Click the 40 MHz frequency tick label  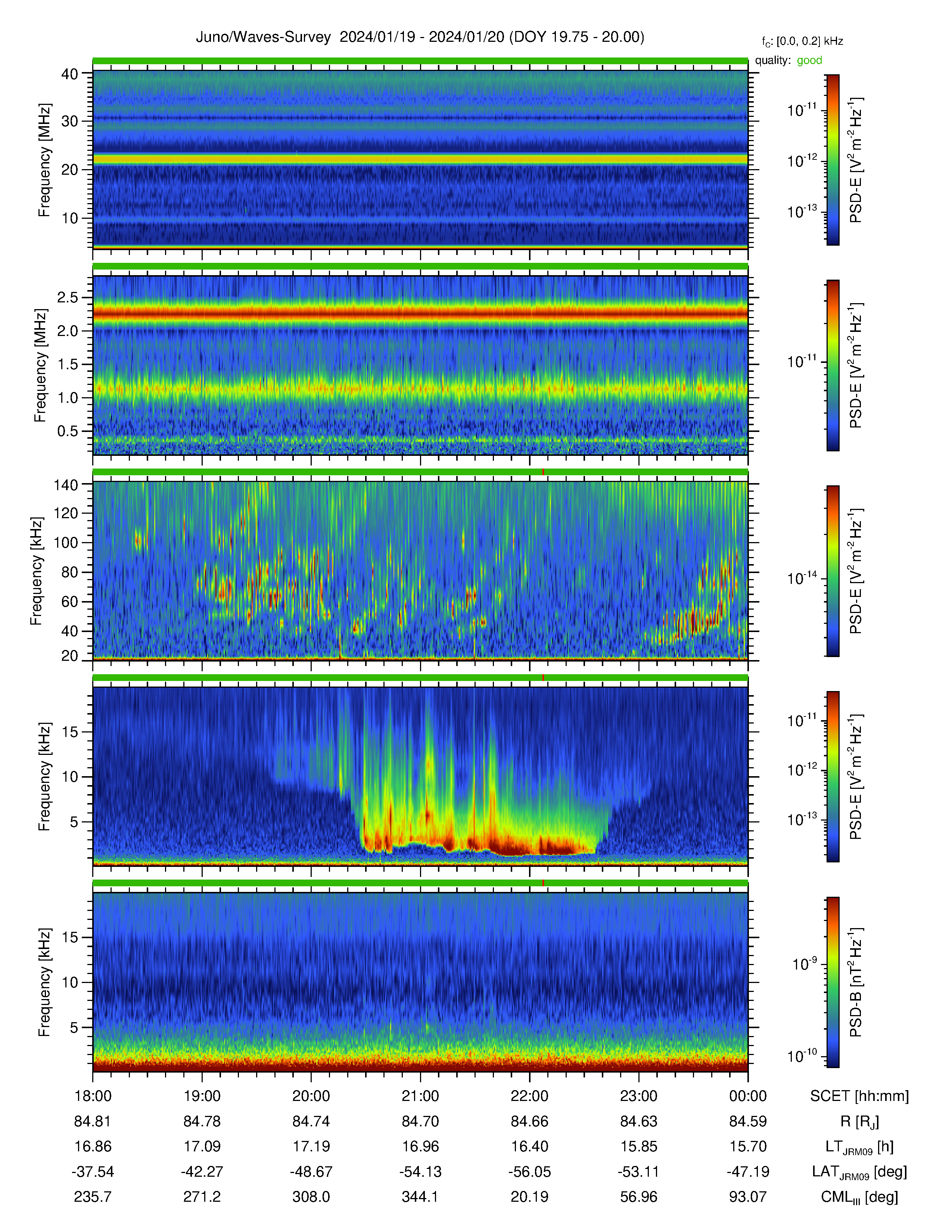pos(69,73)
